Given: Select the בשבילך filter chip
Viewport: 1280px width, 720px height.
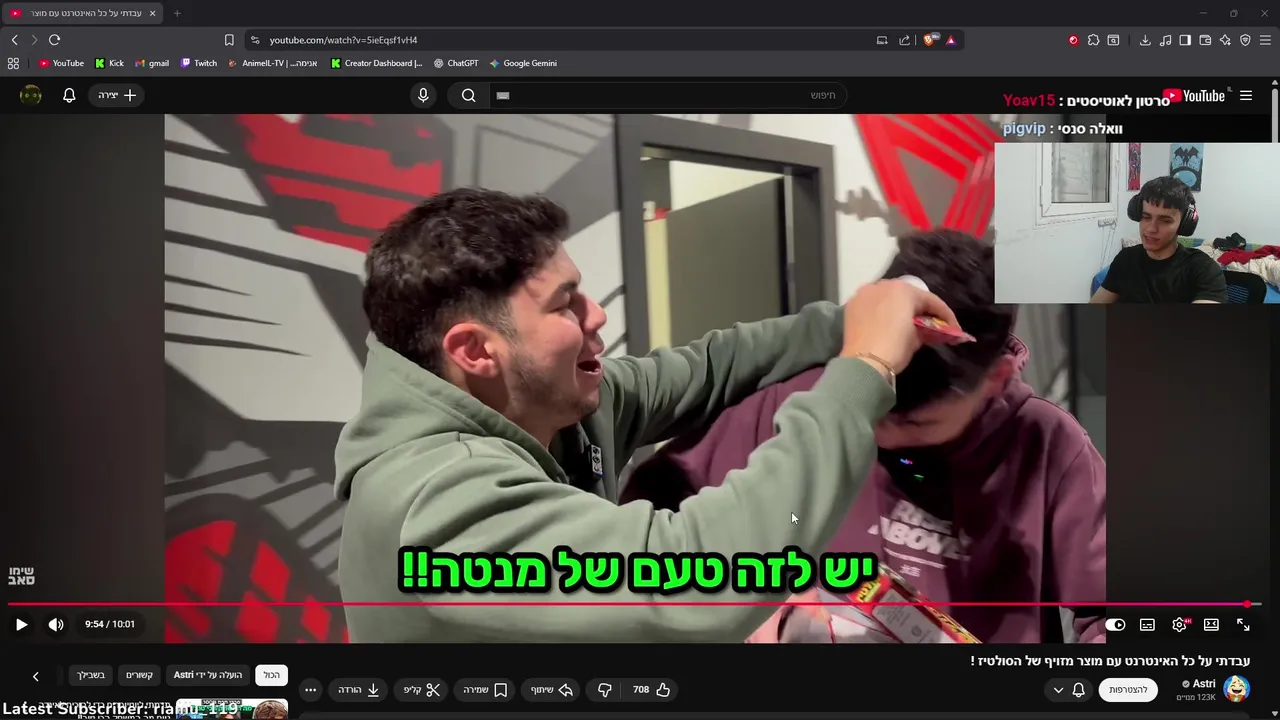Looking at the screenshot, I should coord(91,675).
